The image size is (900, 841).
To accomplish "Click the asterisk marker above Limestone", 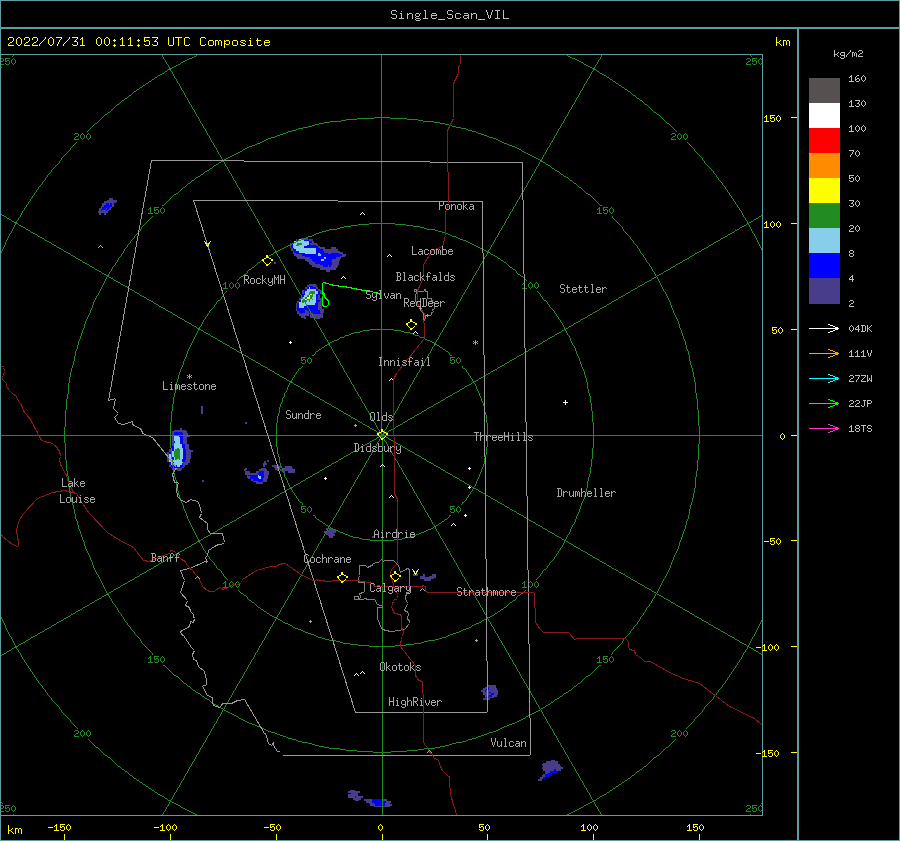I will (x=189, y=377).
